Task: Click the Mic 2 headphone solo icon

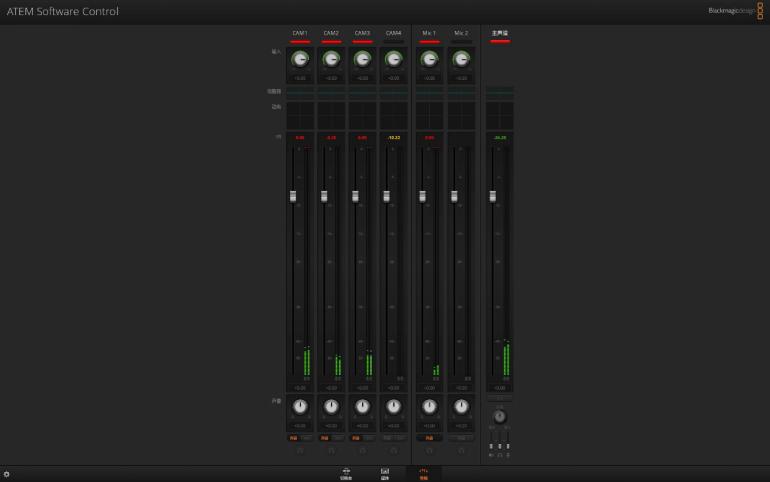Action: pos(461,450)
